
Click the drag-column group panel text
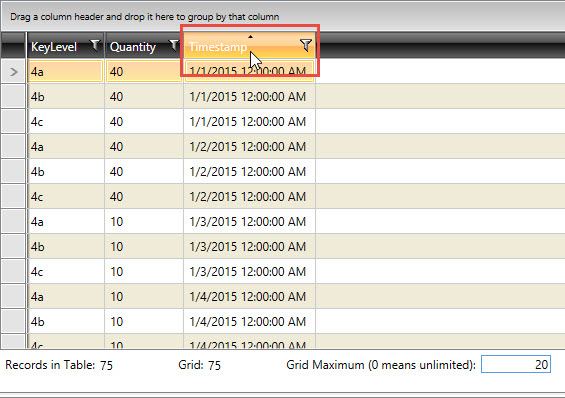(x=144, y=17)
